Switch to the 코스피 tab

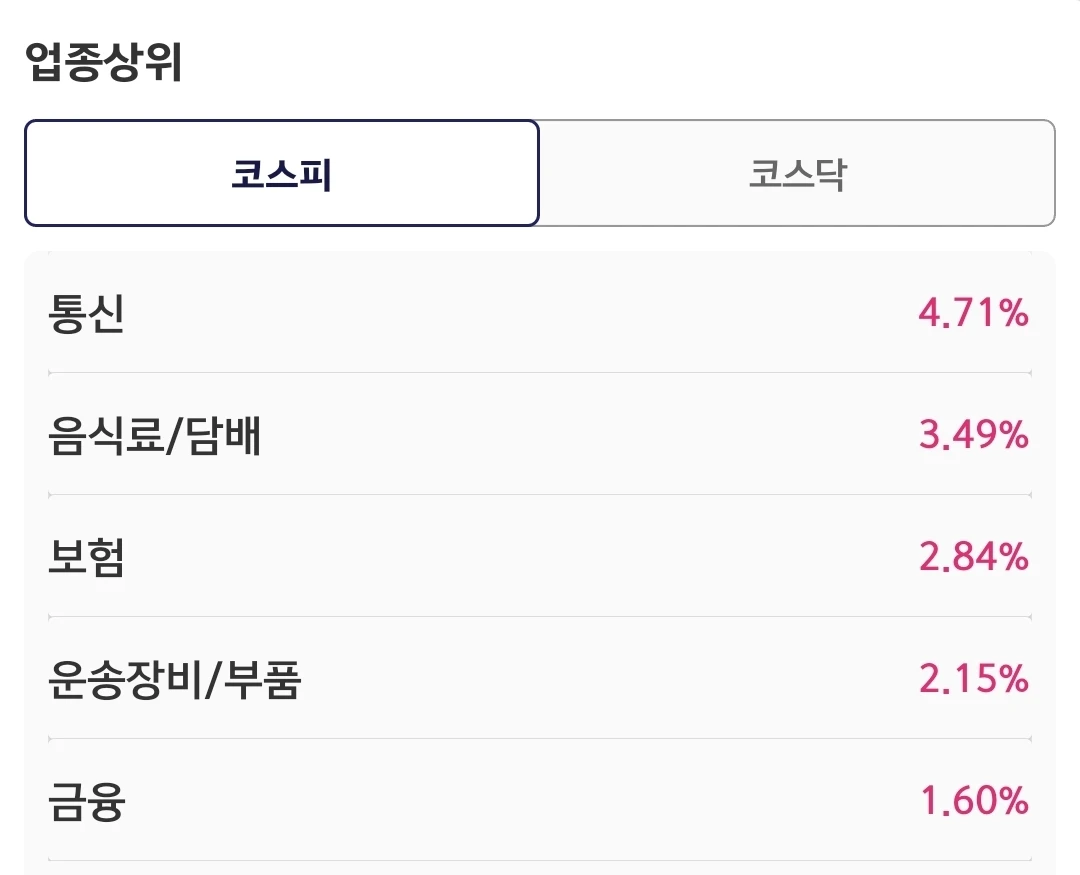click(x=282, y=173)
